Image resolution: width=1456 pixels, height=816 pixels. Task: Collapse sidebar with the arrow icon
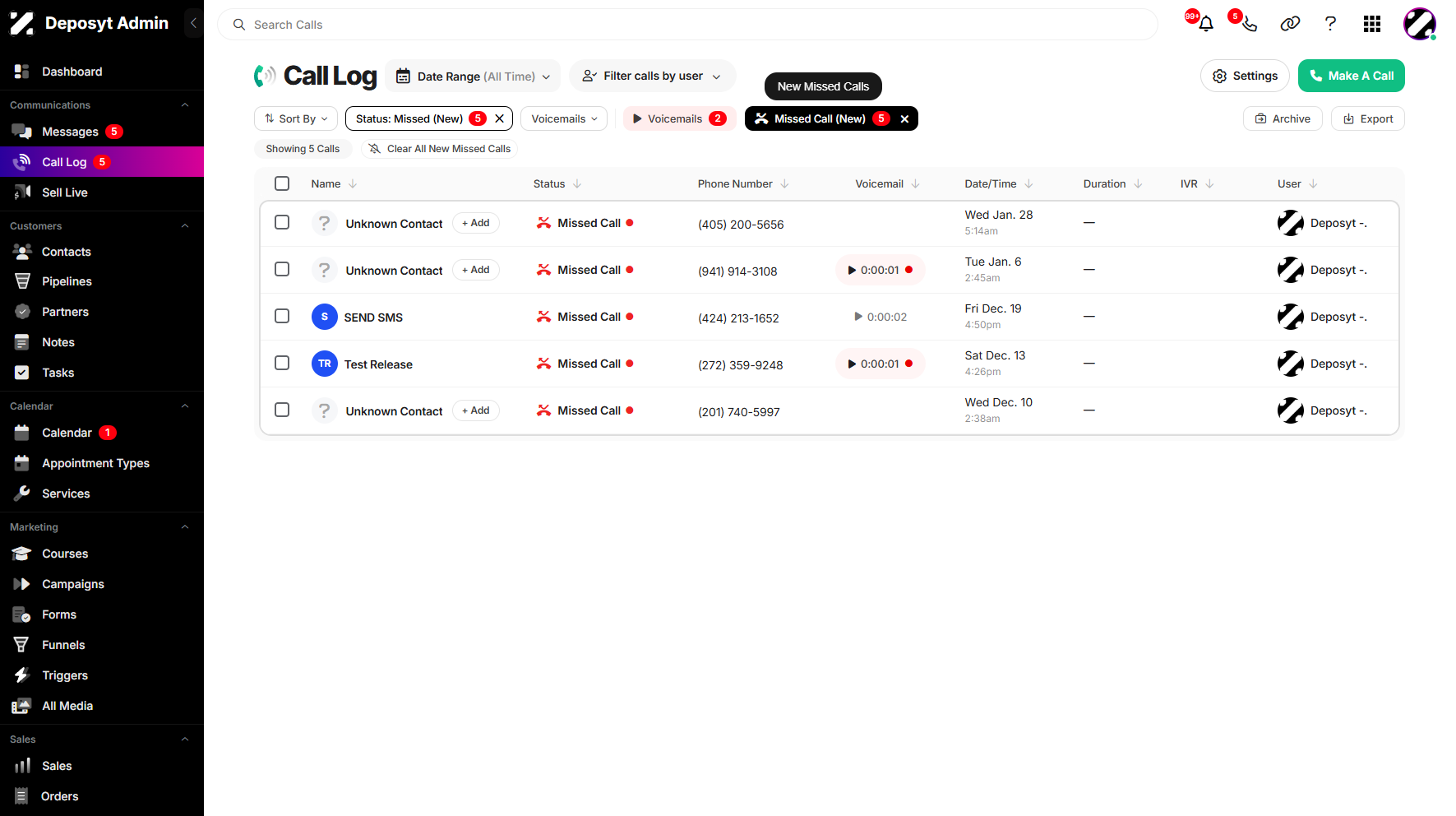coord(193,23)
